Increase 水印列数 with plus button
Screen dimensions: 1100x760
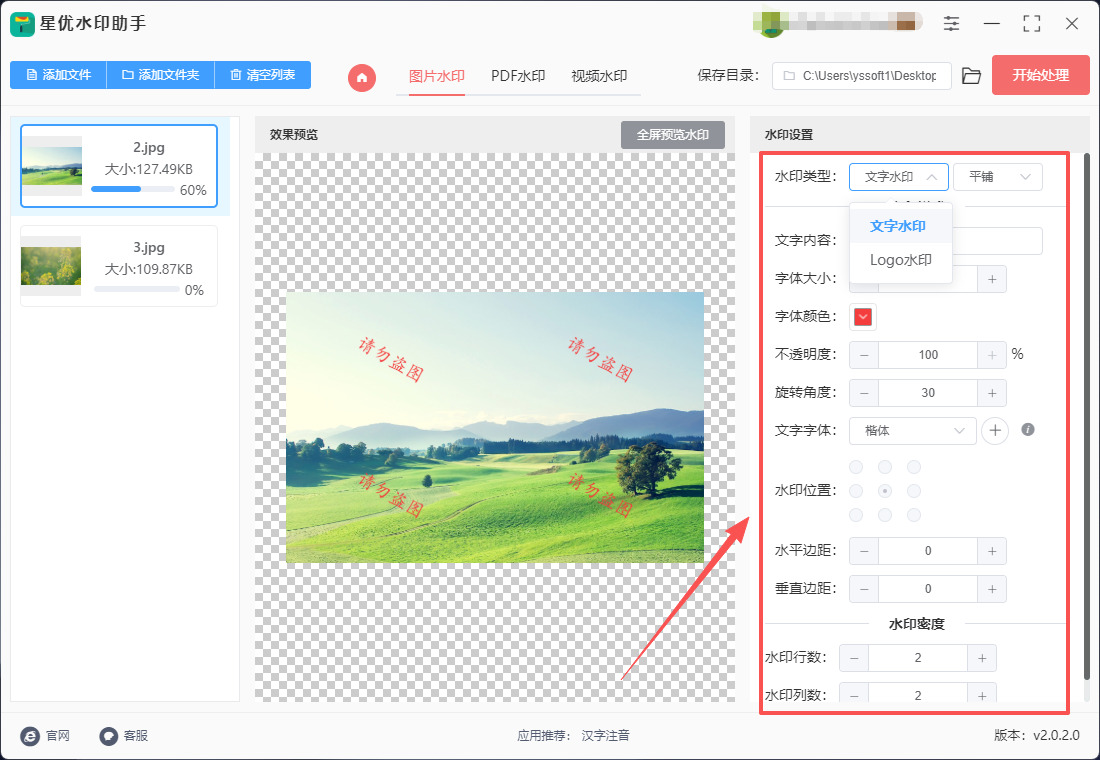coord(982,695)
